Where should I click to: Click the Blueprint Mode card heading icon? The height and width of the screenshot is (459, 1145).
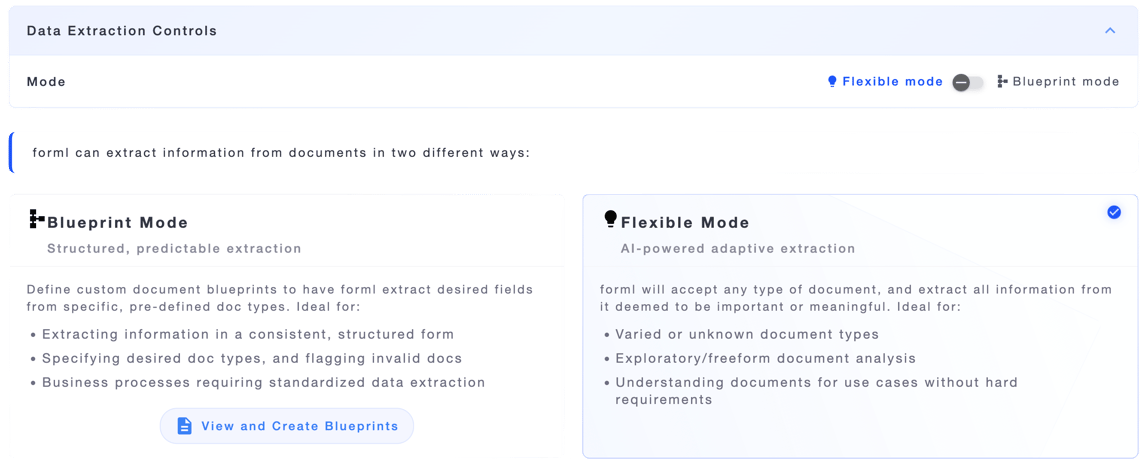click(x=37, y=219)
